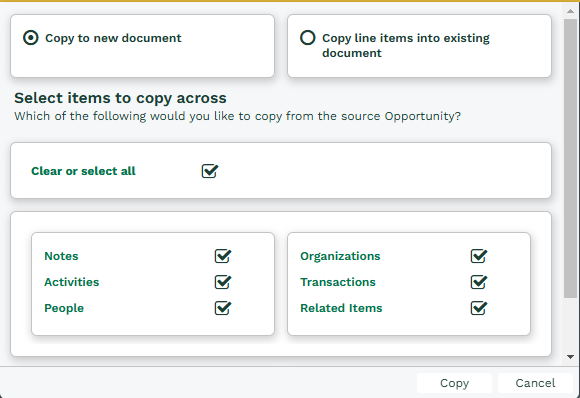Image resolution: width=580 pixels, height=398 pixels.
Task: Toggle the Clear or select all checkbox
Action: click(210, 171)
